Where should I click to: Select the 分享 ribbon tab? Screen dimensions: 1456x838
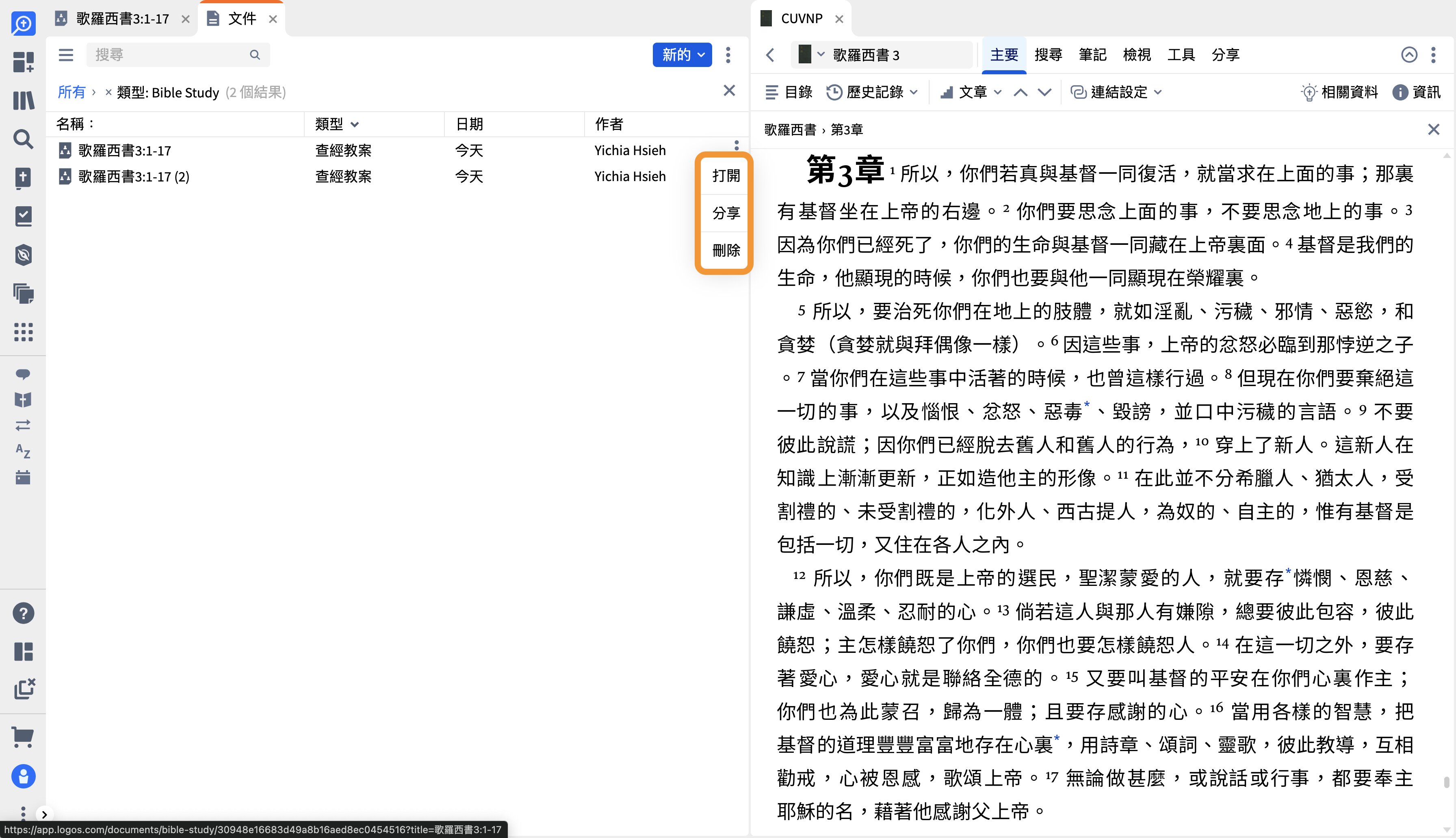[1226, 55]
